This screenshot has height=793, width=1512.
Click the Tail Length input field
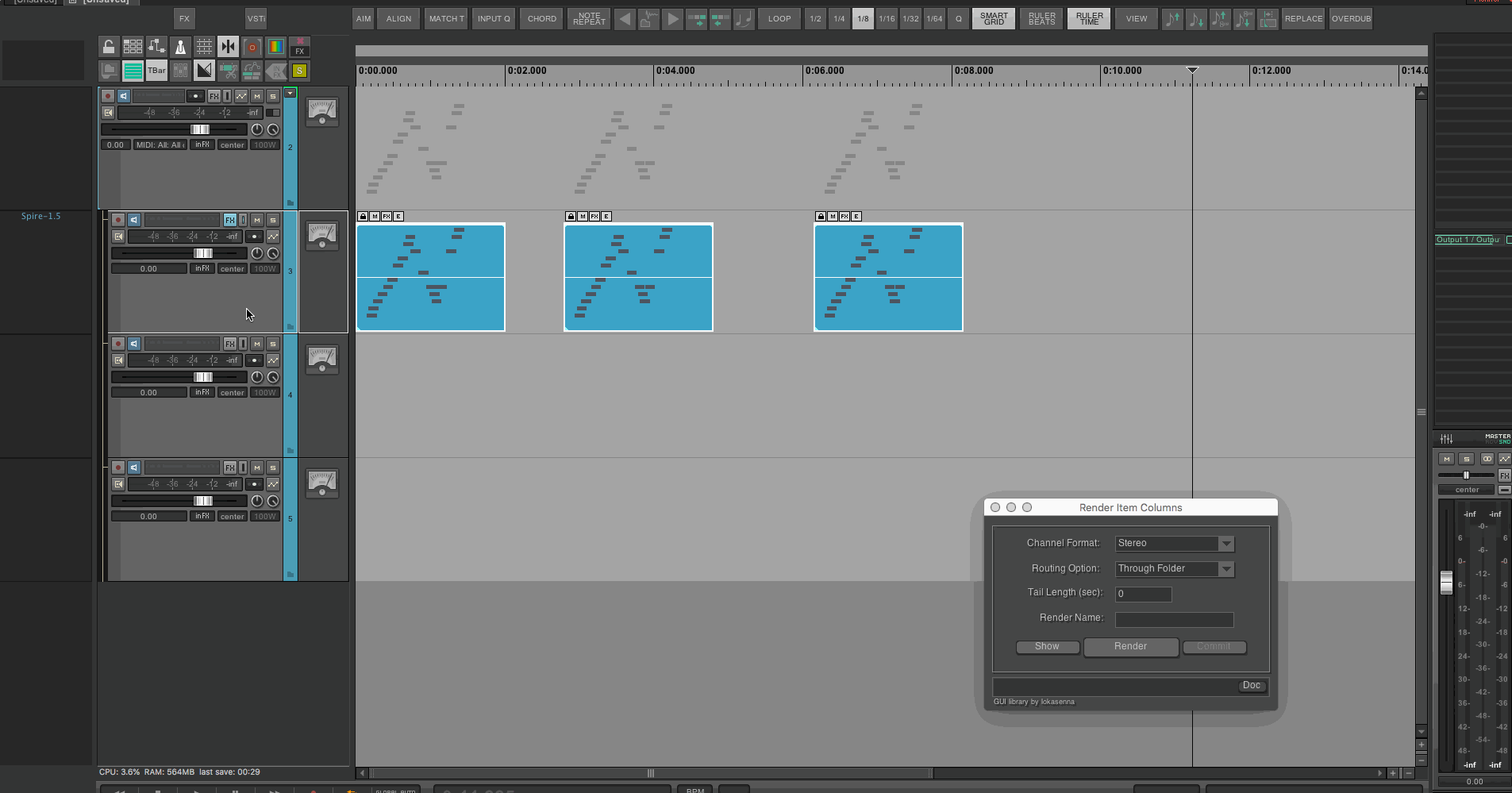pyautogui.click(x=1144, y=595)
